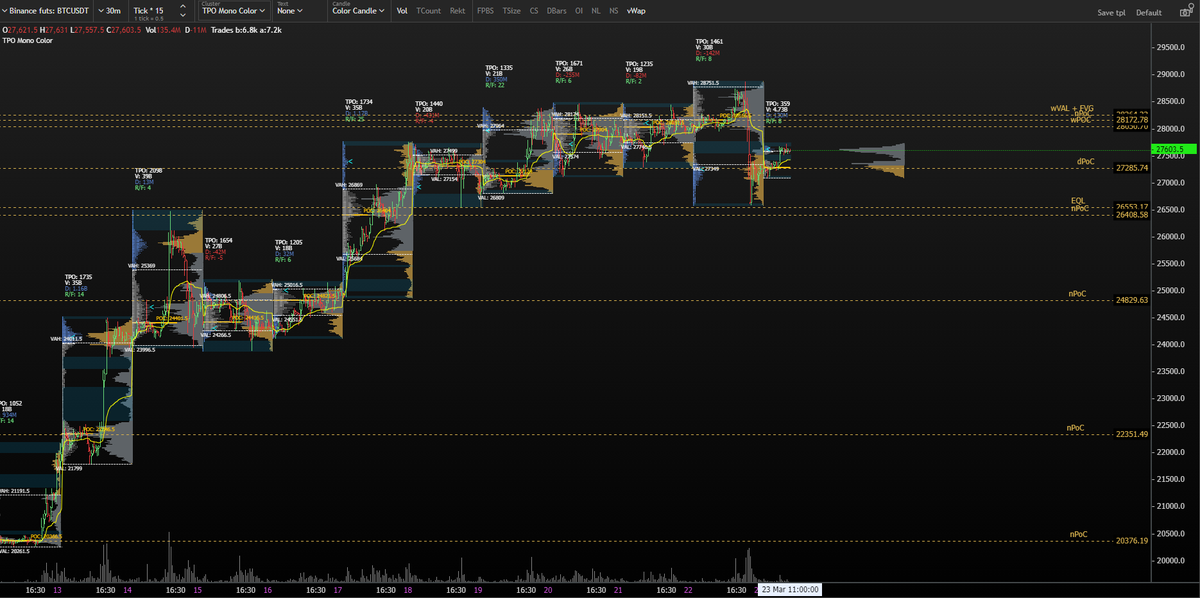Click the 28172.78 price axis label
1200x598 pixels.
tap(1132, 120)
